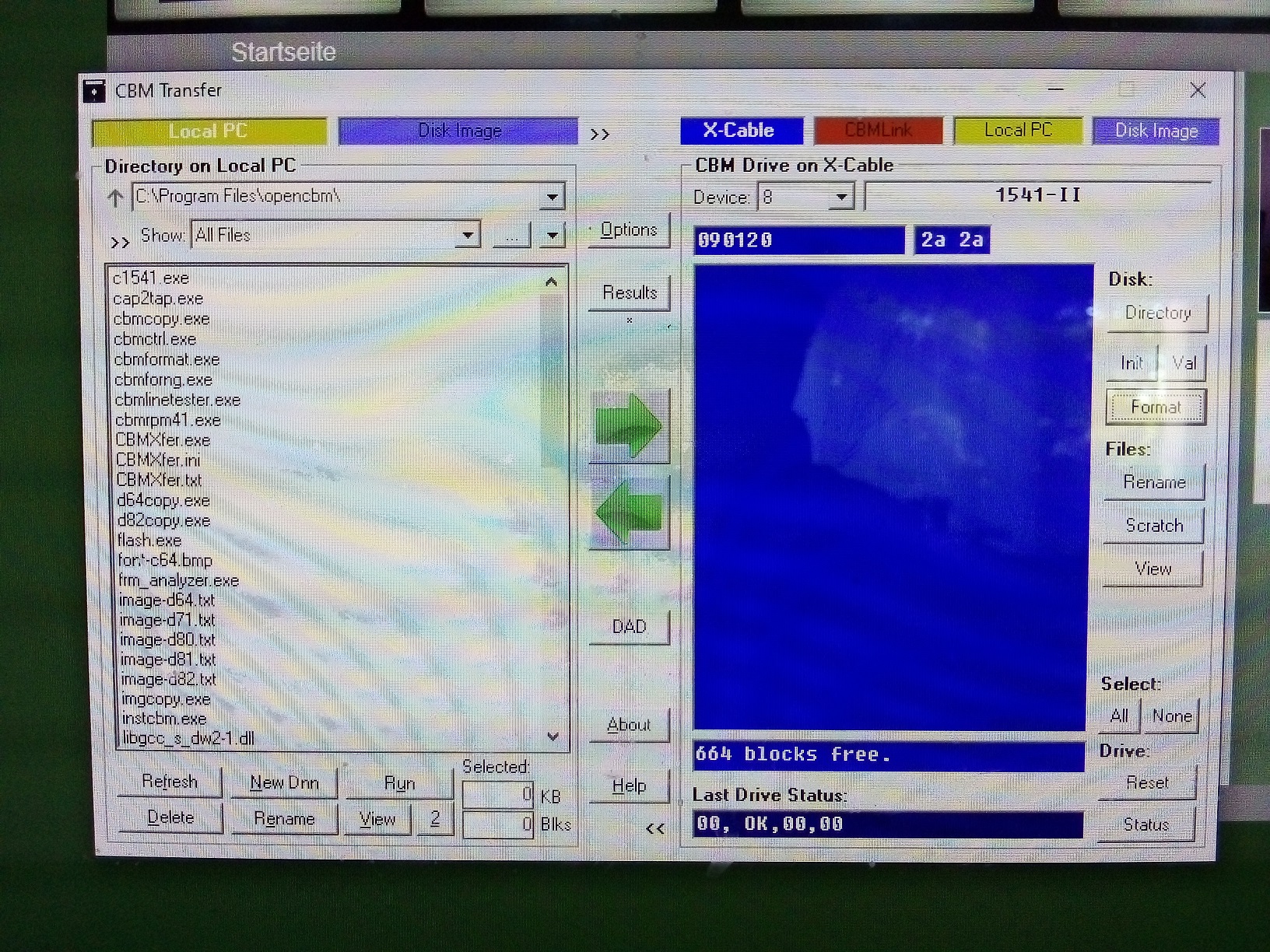The height and width of the screenshot is (952, 1270).
Task: Switch to the X-Cable tab
Action: [x=740, y=131]
